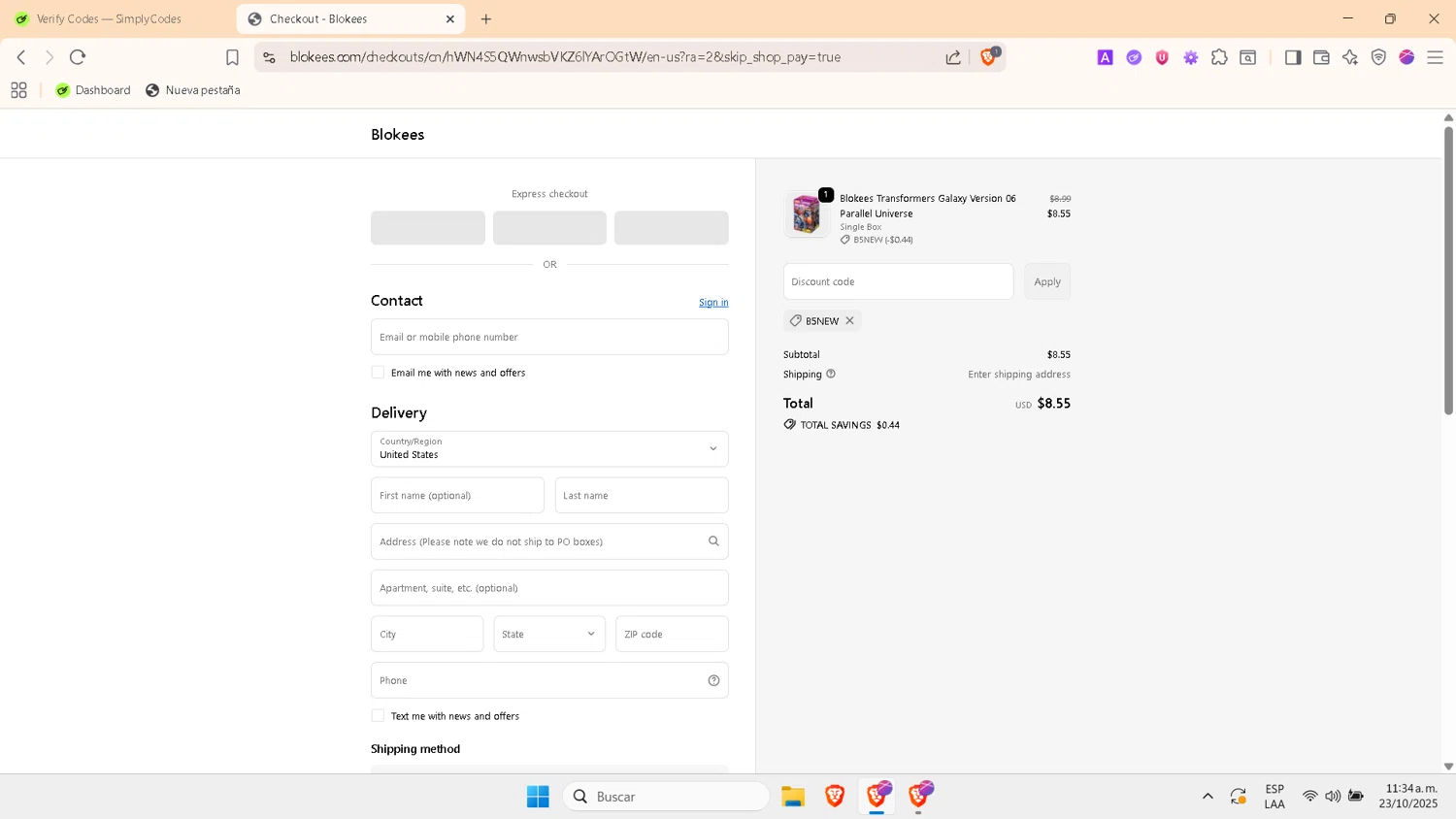Click the Blokees store name header
The height and width of the screenshot is (819, 1456).
coord(398,134)
